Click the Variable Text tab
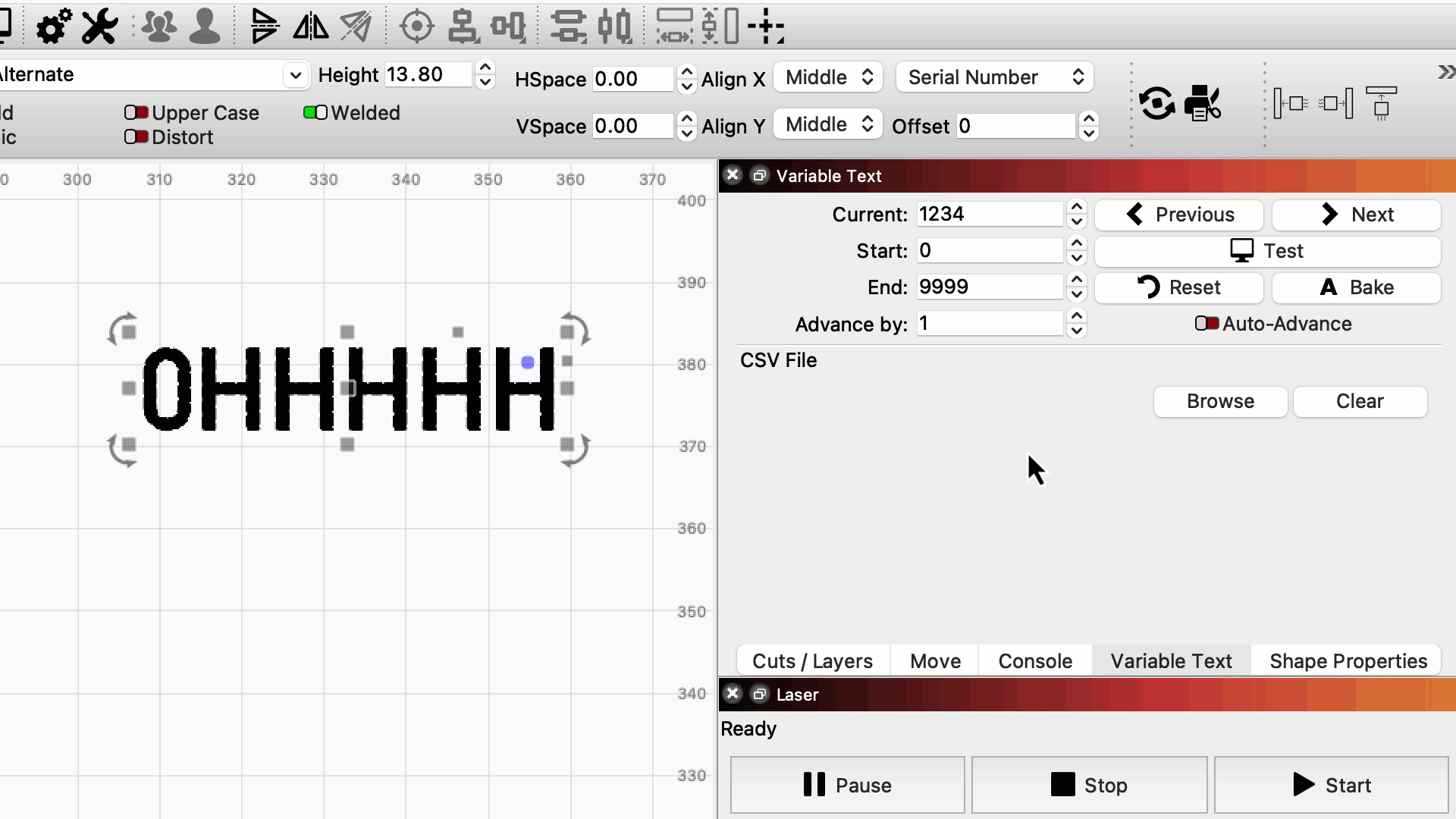Image resolution: width=1456 pixels, height=819 pixels. click(1171, 661)
